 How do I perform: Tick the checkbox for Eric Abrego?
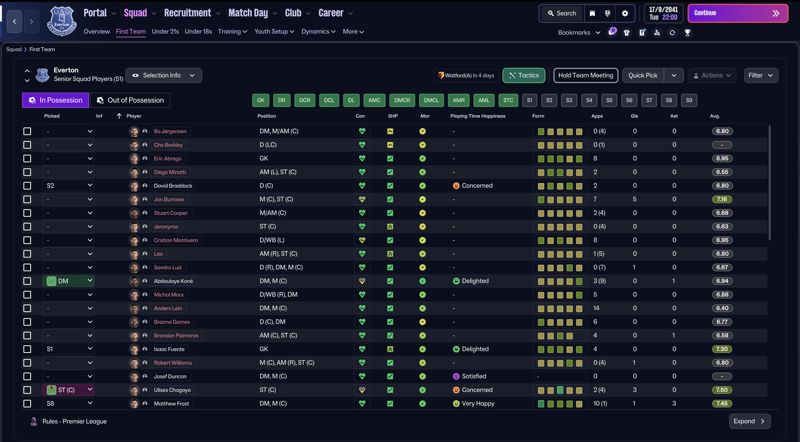(27, 158)
